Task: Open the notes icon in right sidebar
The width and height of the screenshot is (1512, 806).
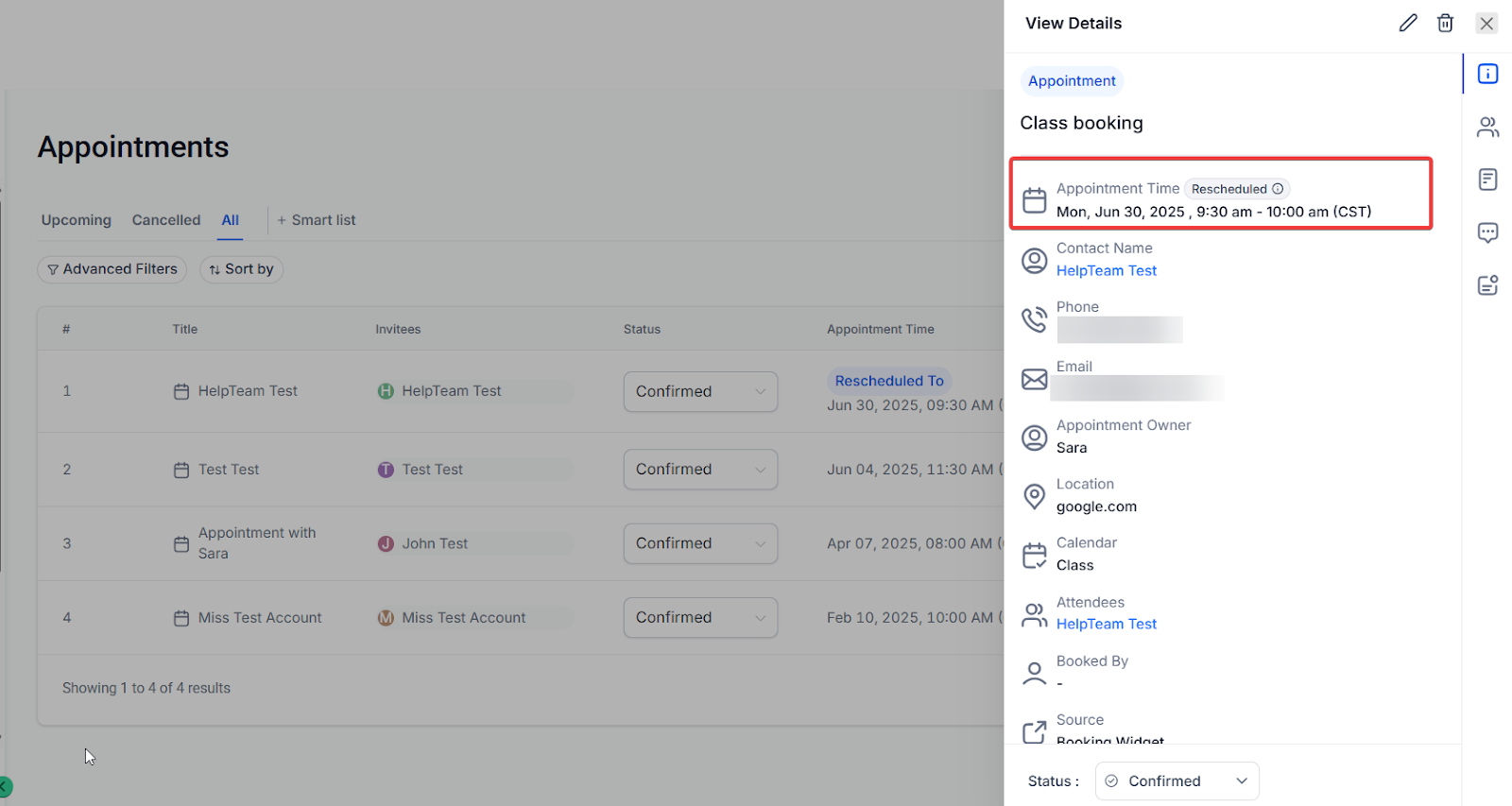Action: (1487, 180)
